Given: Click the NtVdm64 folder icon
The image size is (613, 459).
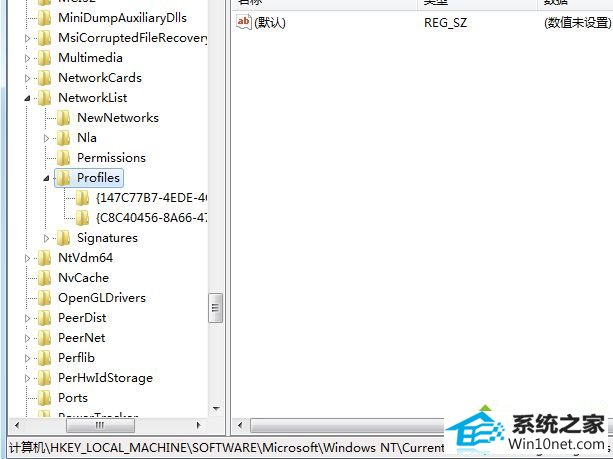Looking at the screenshot, I should point(44,258).
